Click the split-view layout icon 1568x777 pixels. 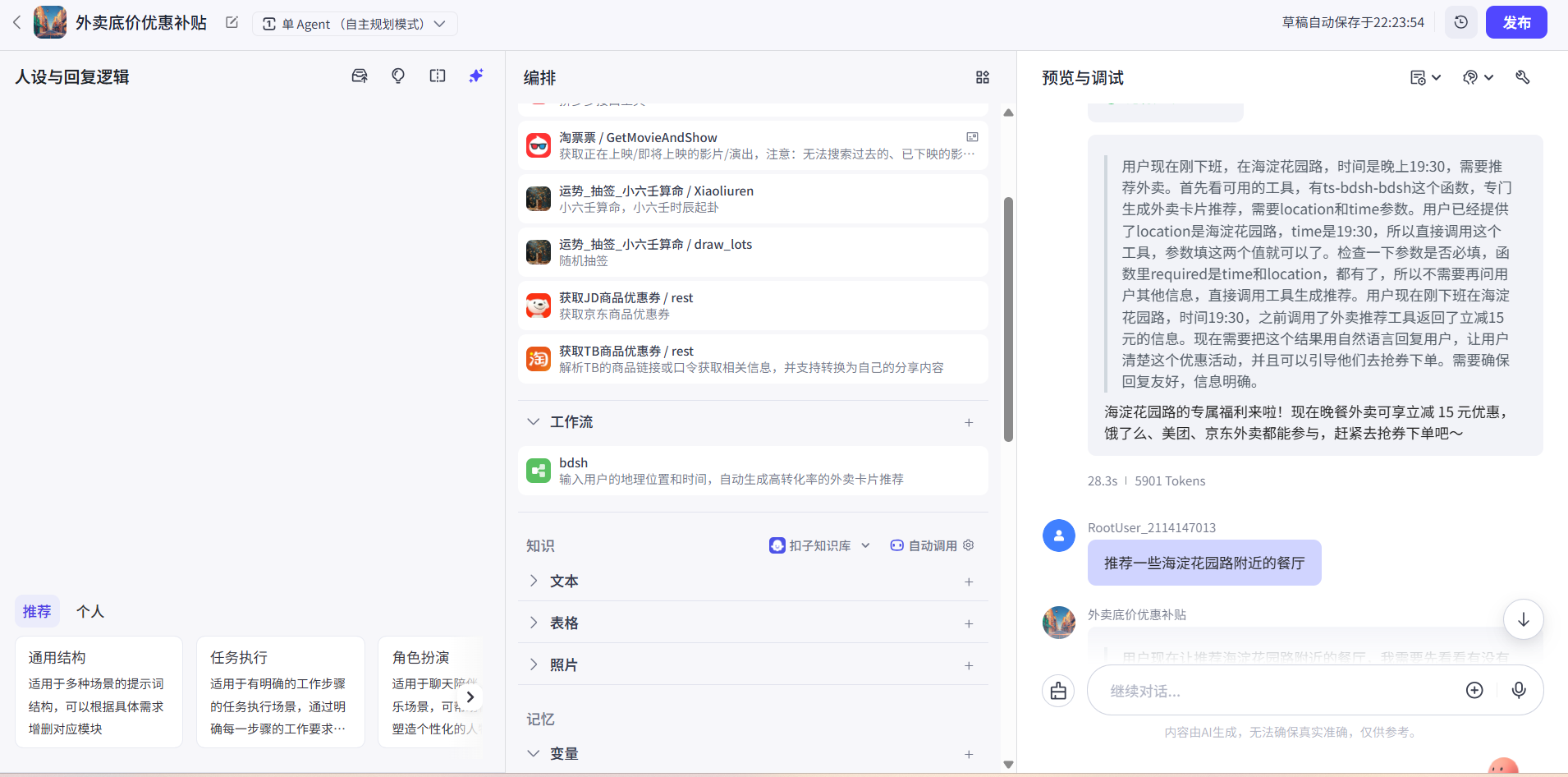coord(437,76)
